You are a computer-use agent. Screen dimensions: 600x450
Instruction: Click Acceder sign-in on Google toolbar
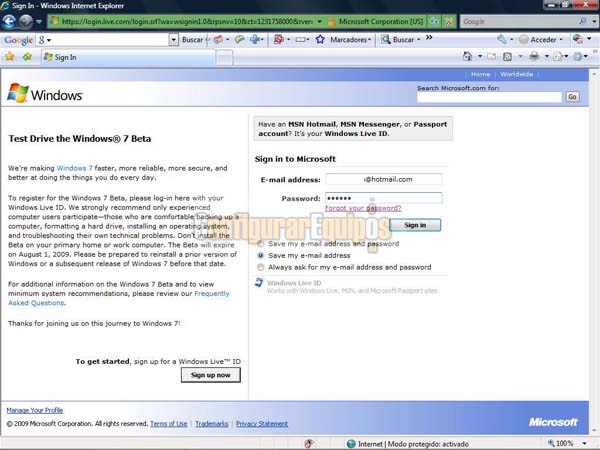(540, 40)
